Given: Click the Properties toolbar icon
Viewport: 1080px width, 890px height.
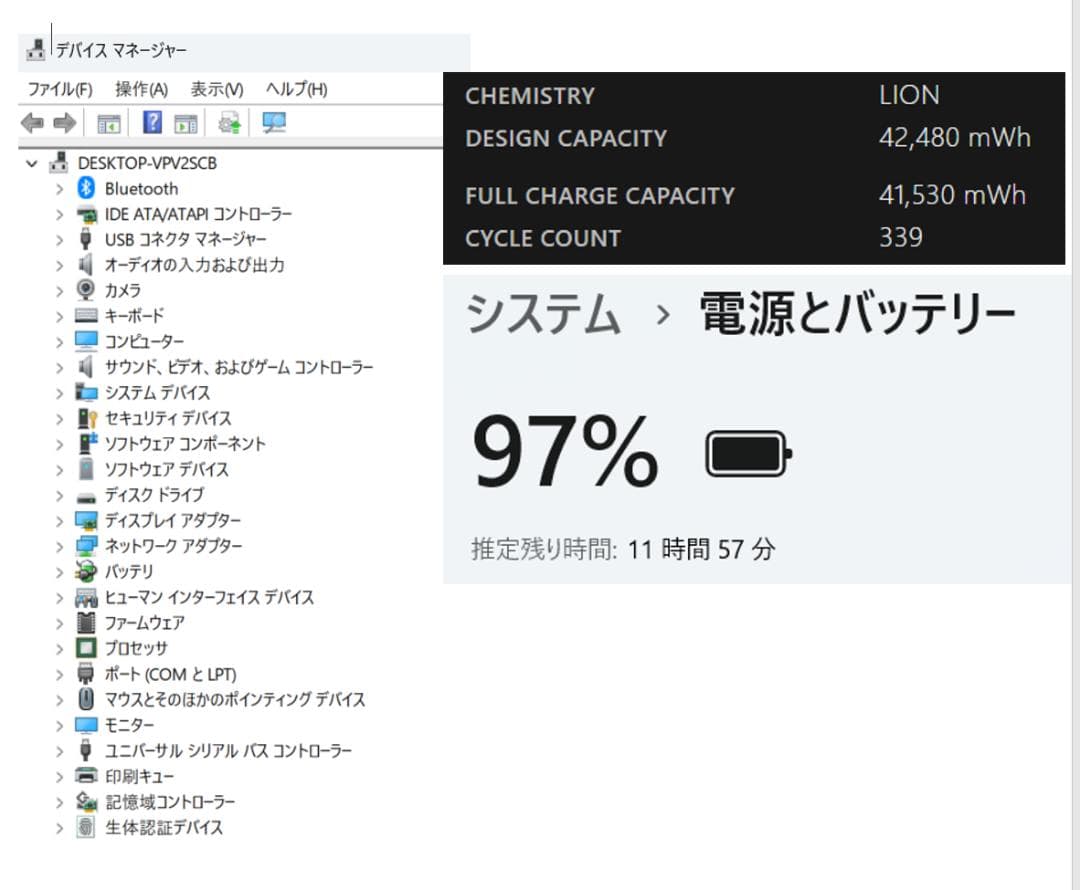Looking at the screenshot, I should [x=185, y=122].
